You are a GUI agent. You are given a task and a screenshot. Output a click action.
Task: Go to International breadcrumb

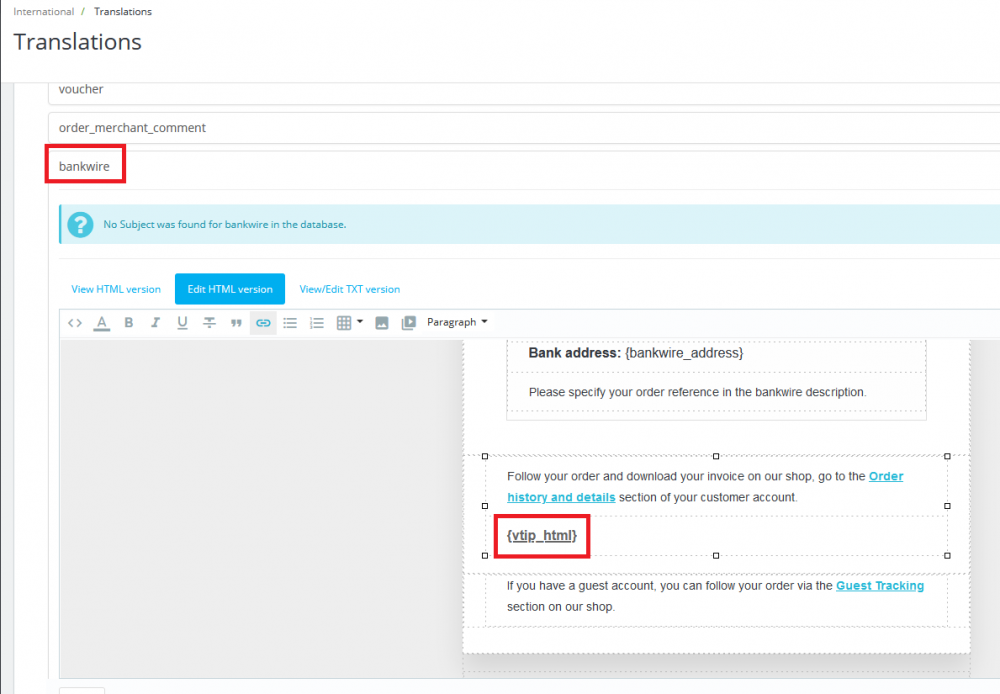click(43, 11)
